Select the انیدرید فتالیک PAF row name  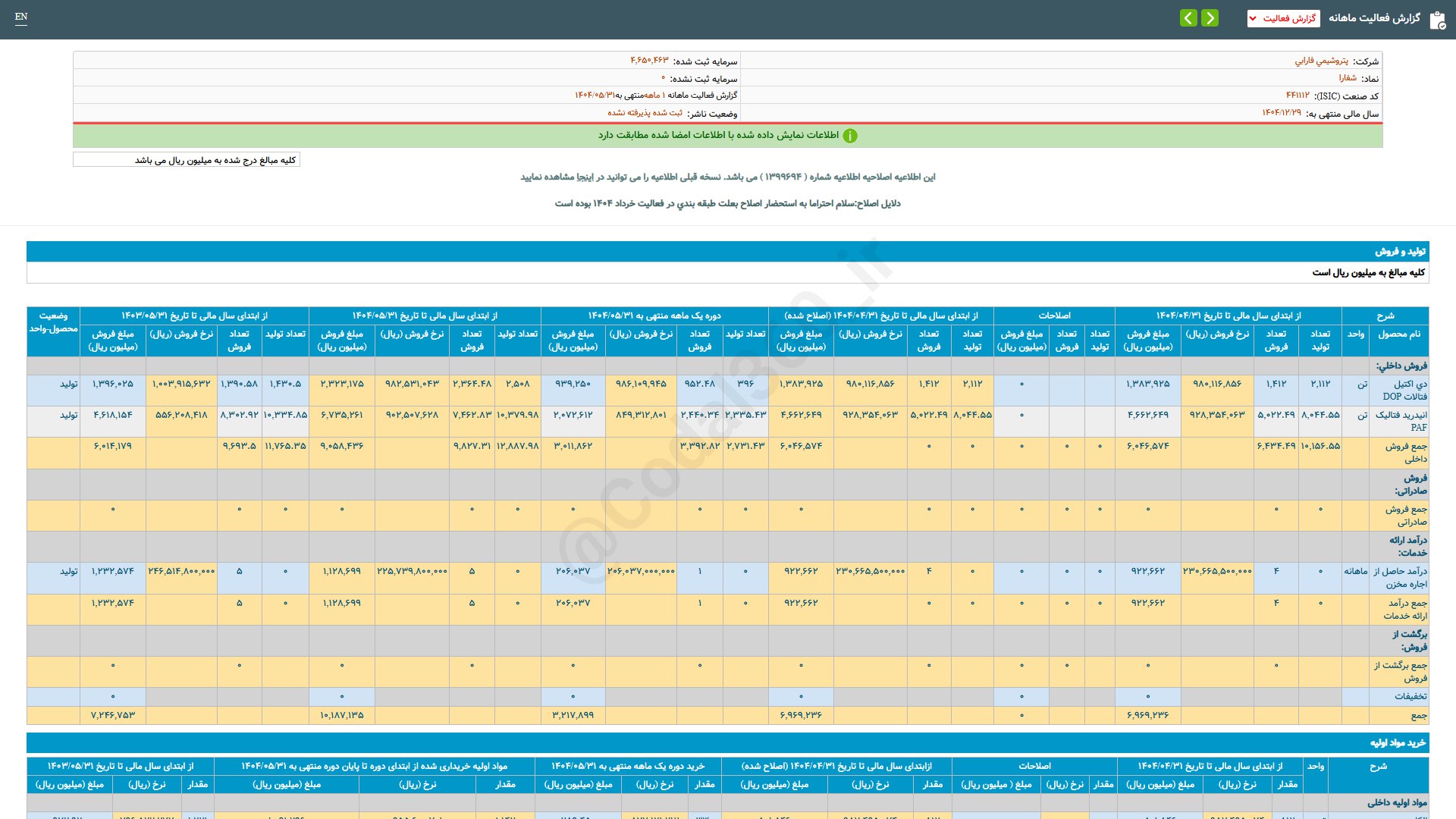pos(1401,421)
